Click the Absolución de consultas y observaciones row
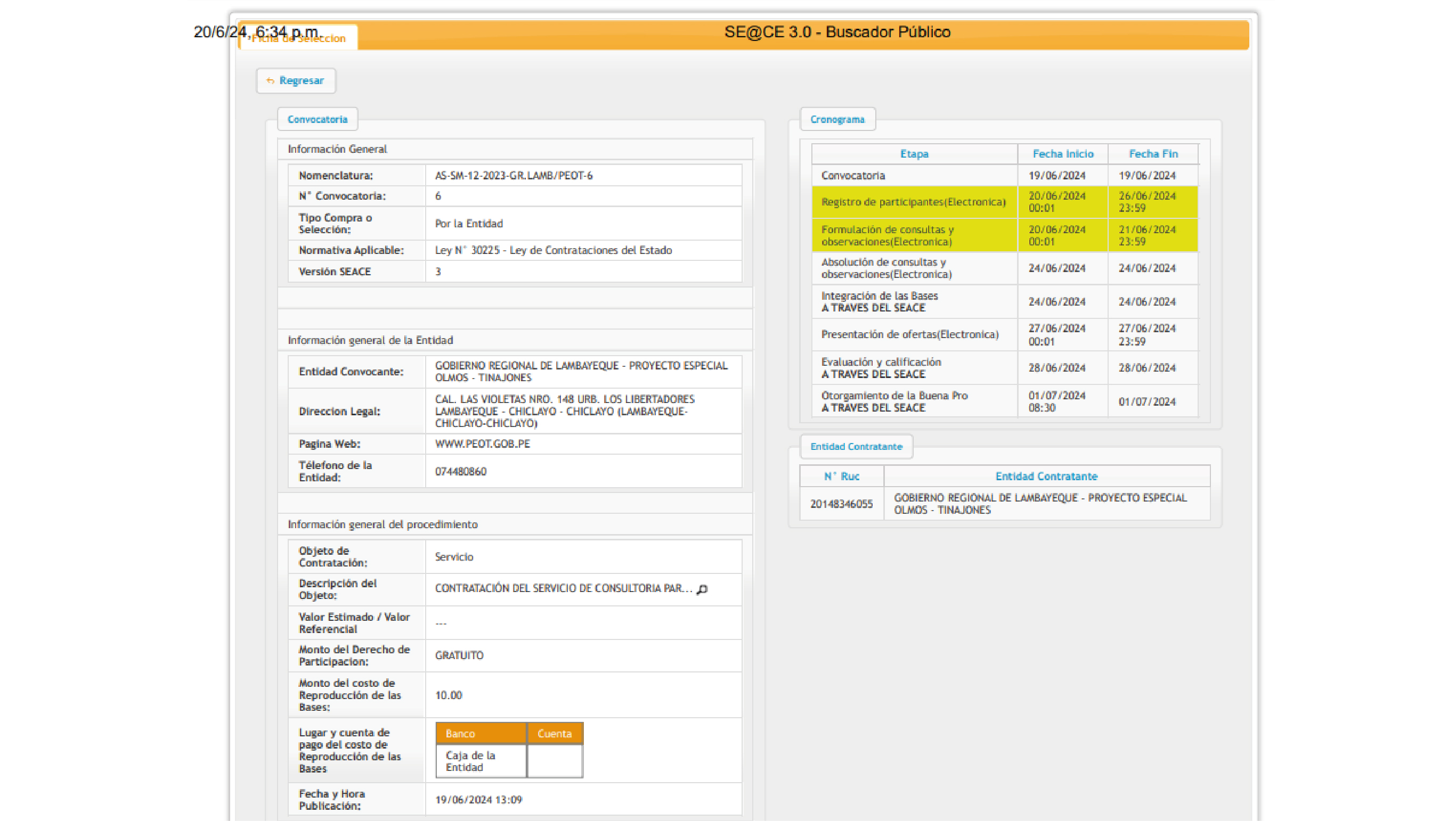 [1005, 268]
